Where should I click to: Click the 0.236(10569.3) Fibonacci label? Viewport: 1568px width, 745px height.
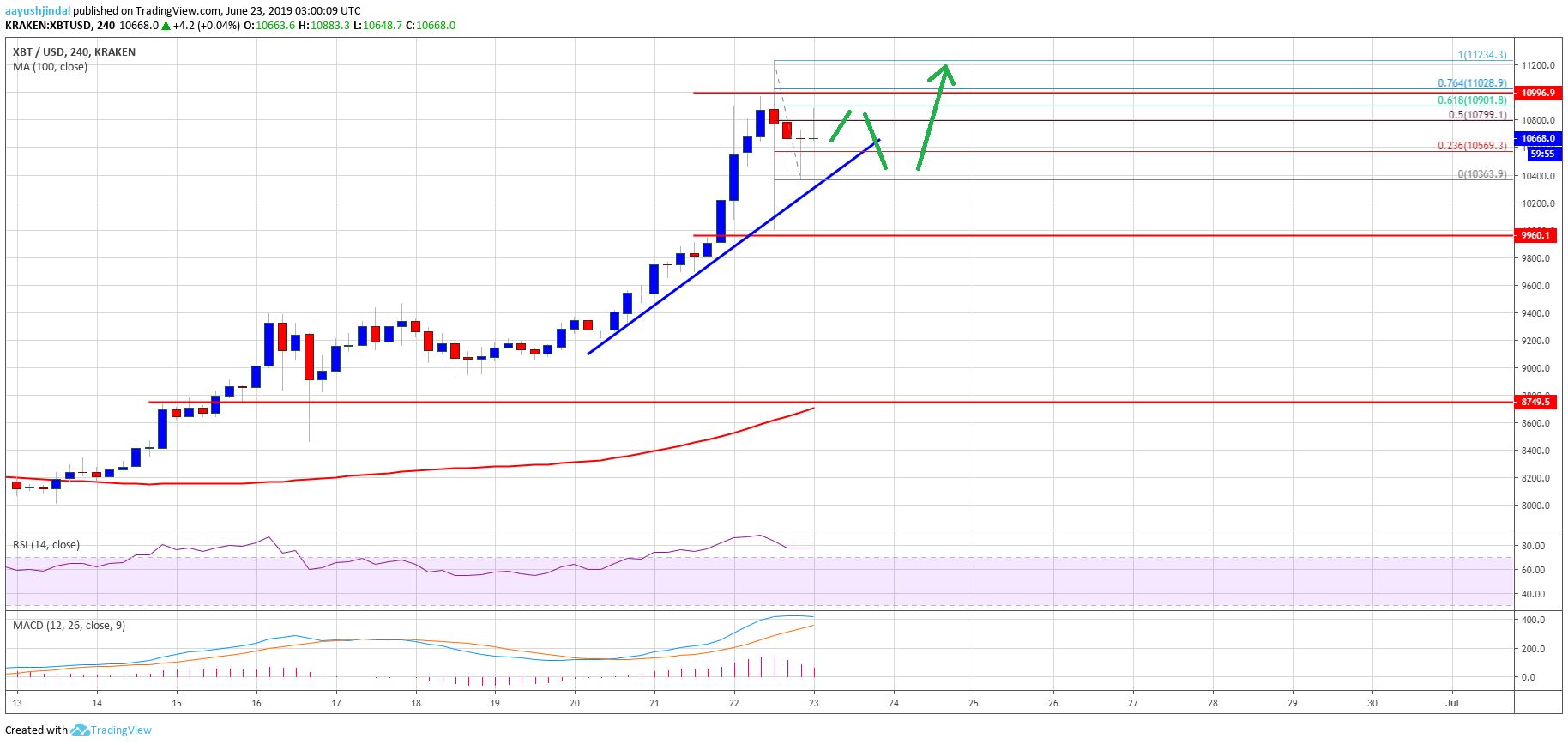point(1472,146)
